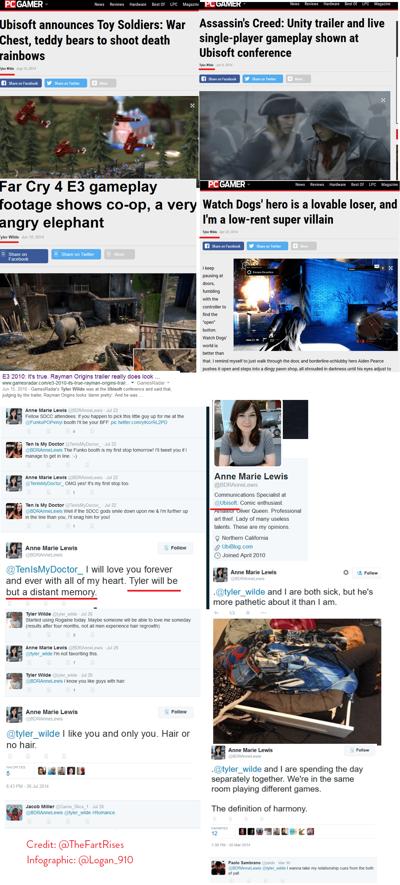Screen dimensions: 400x885
Task: Open the Reviews menu in top PC Gamer nav
Action: (116, 4)
